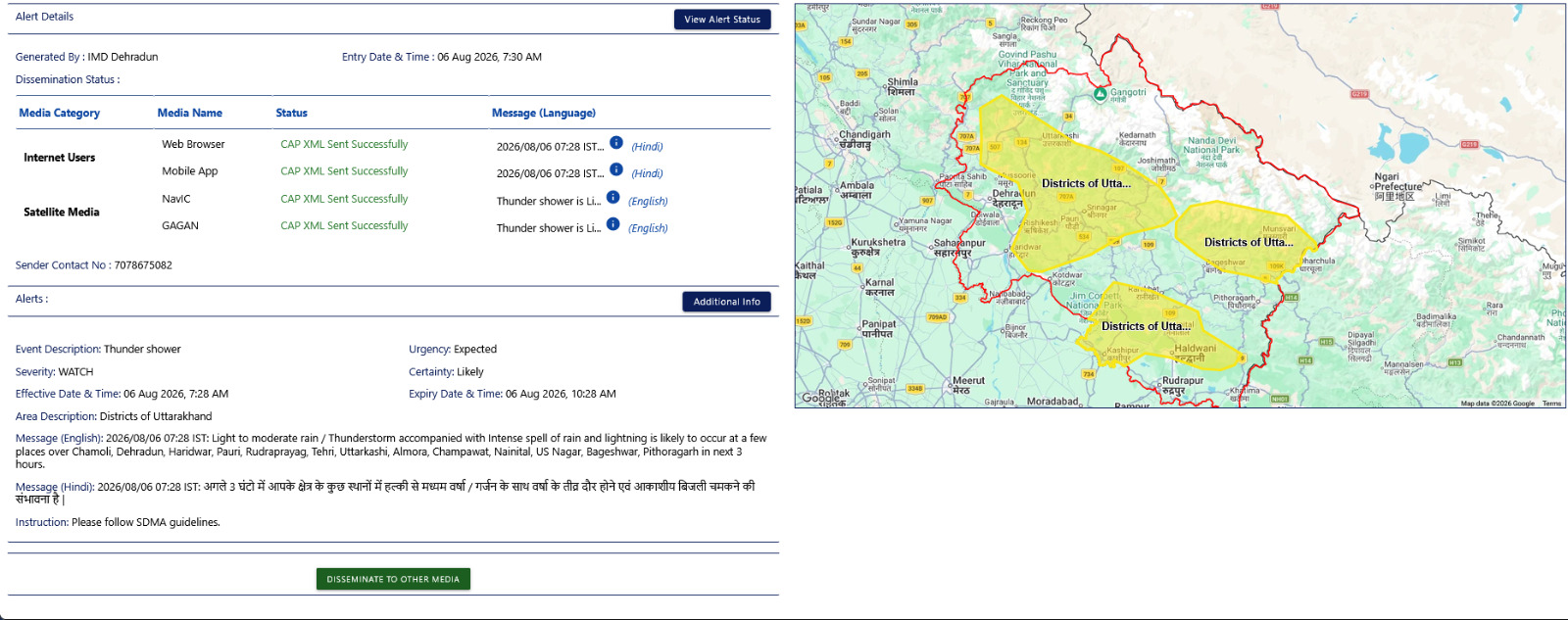Open info icon for Web Browser message

click(x=615, y=143)
